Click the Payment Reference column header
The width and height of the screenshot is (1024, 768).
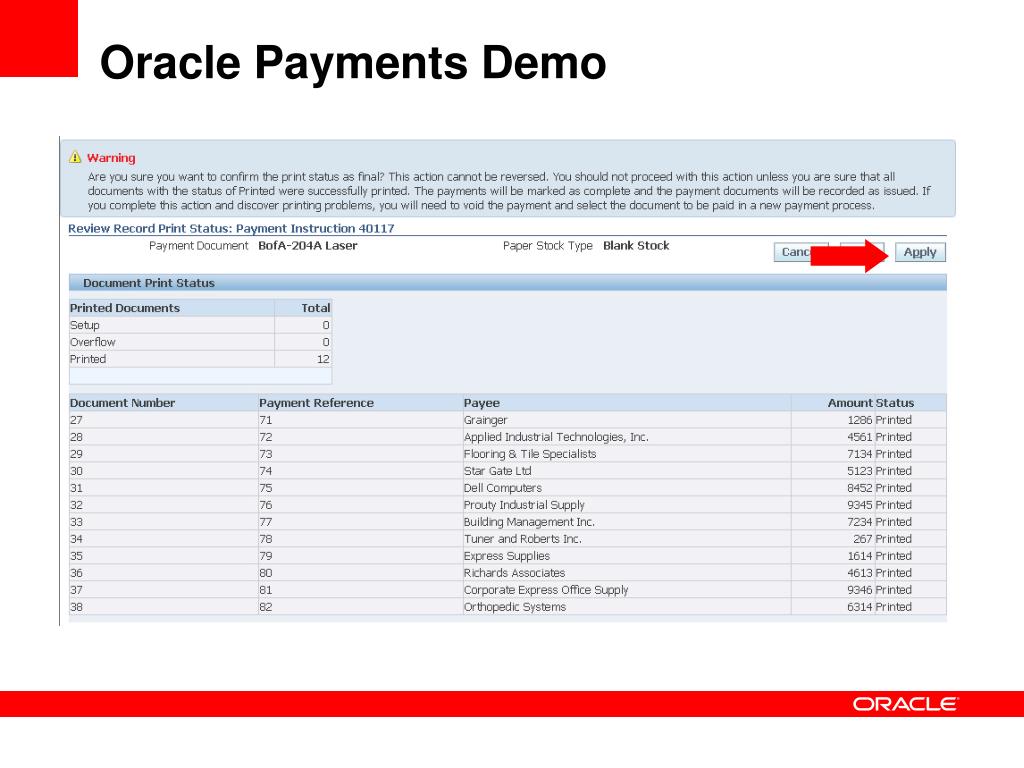[316, 403]
